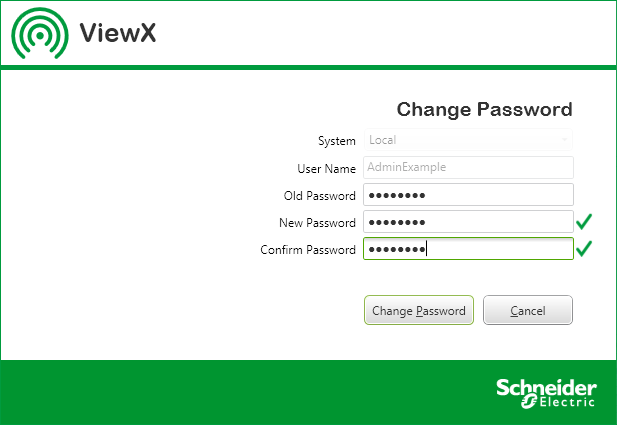Click the User Name field label
This screenshot has width=617, height=425.
click(x=326, y=168)
